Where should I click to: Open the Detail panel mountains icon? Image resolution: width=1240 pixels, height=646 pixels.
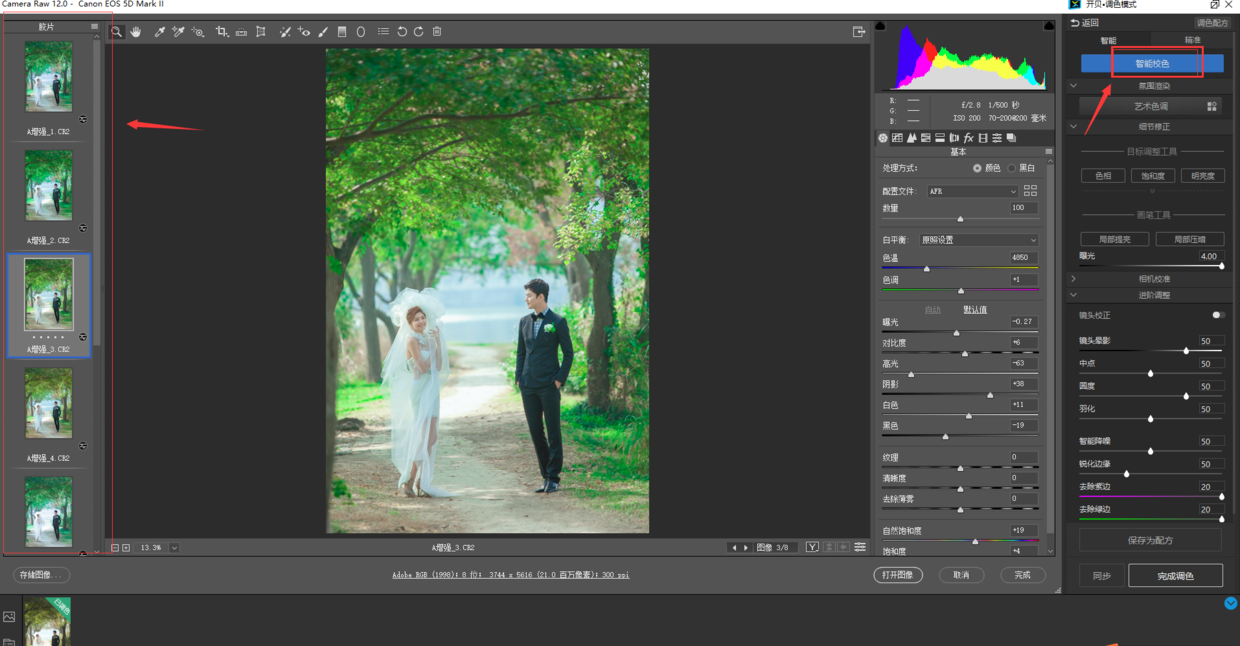tap(912, 138)
